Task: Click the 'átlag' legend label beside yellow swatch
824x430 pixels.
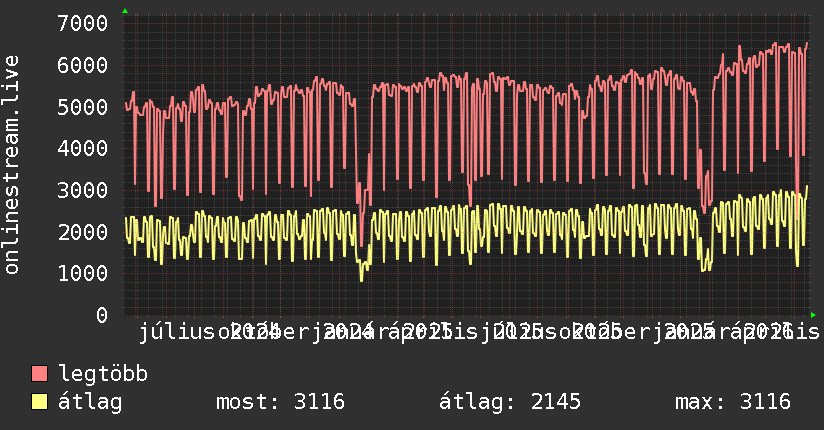Action: tap(90, 402)
